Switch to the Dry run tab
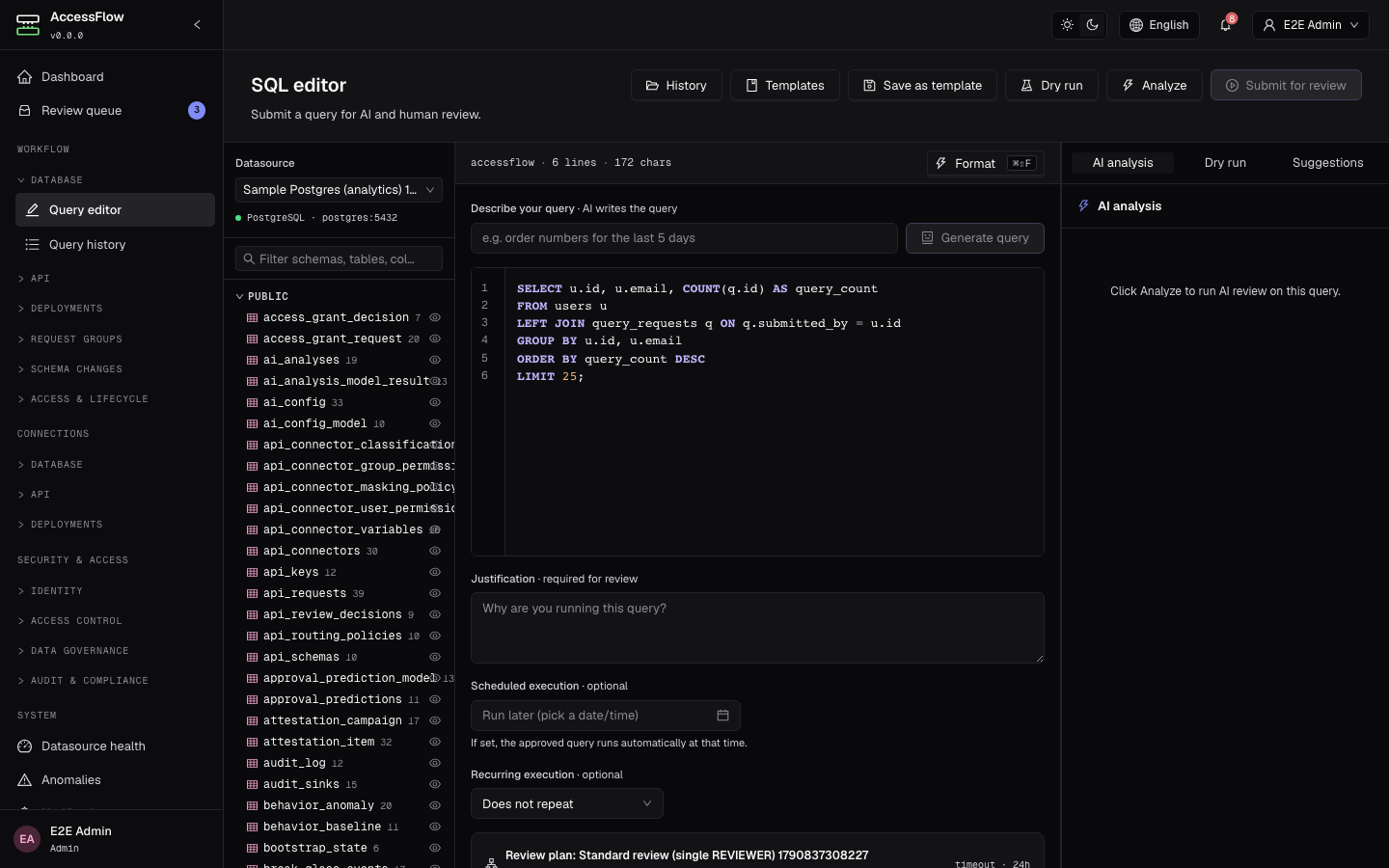Viewport: 1389px width, 868px height. coord(1225,163)
